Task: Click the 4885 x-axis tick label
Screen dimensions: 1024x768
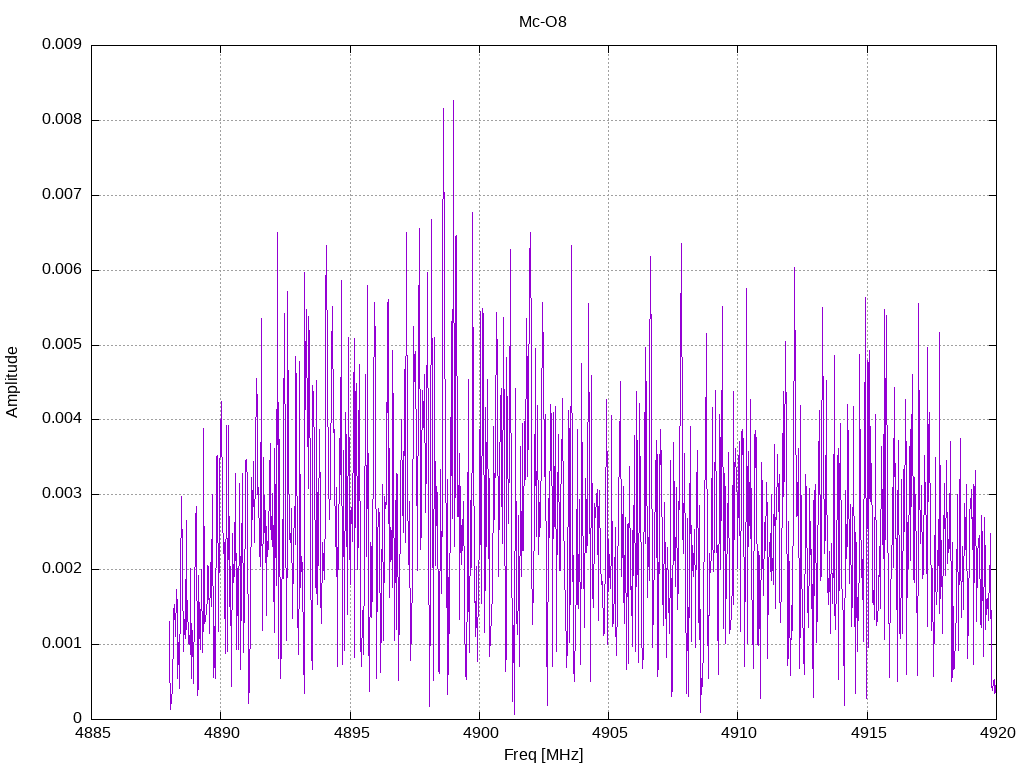Action: (92, 733)
